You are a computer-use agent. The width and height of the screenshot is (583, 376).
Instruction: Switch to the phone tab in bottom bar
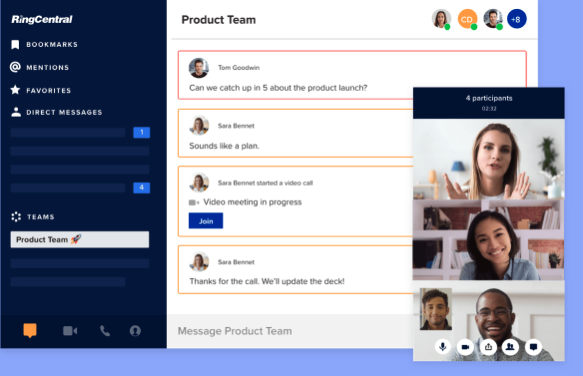click(x=105, y=331)
